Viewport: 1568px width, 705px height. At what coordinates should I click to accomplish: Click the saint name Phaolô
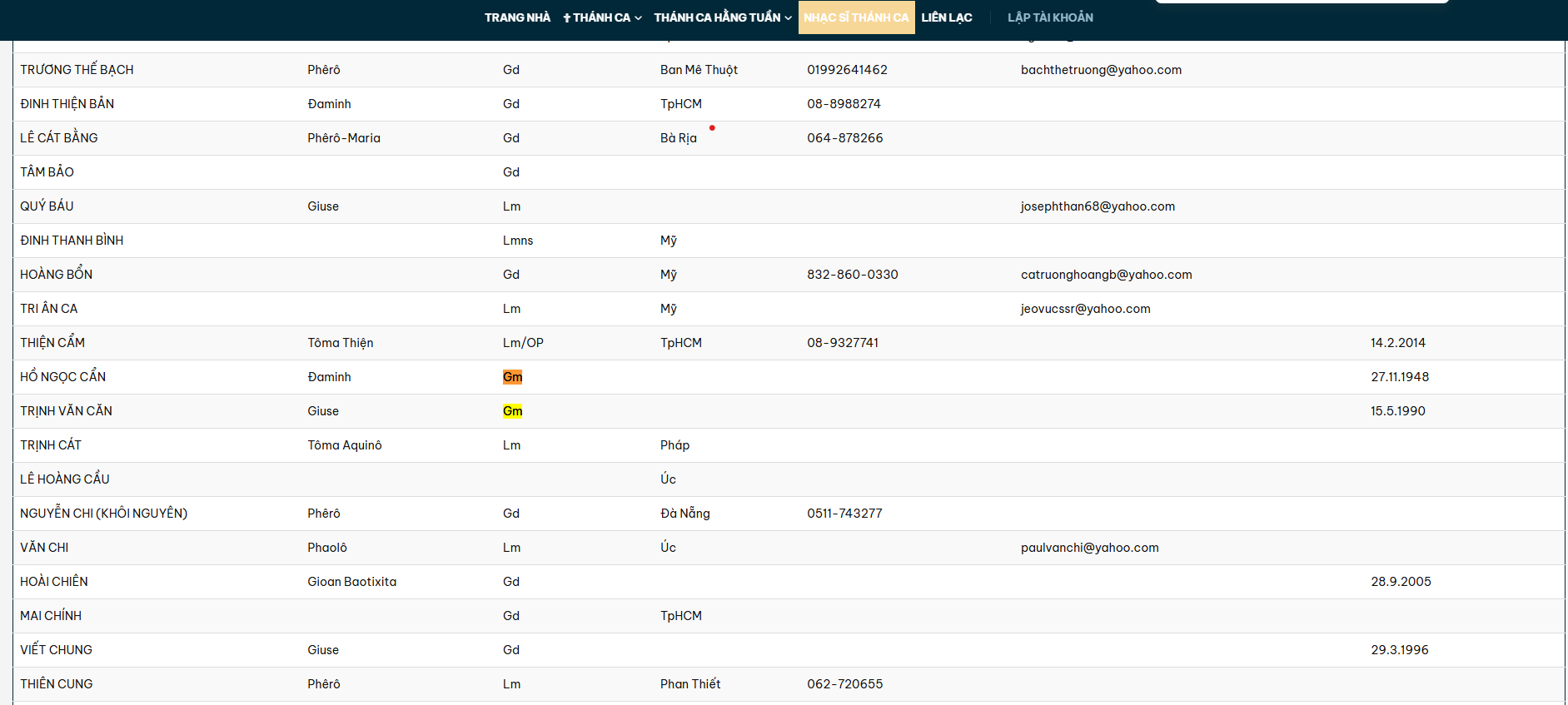click(x=327, y=548)
